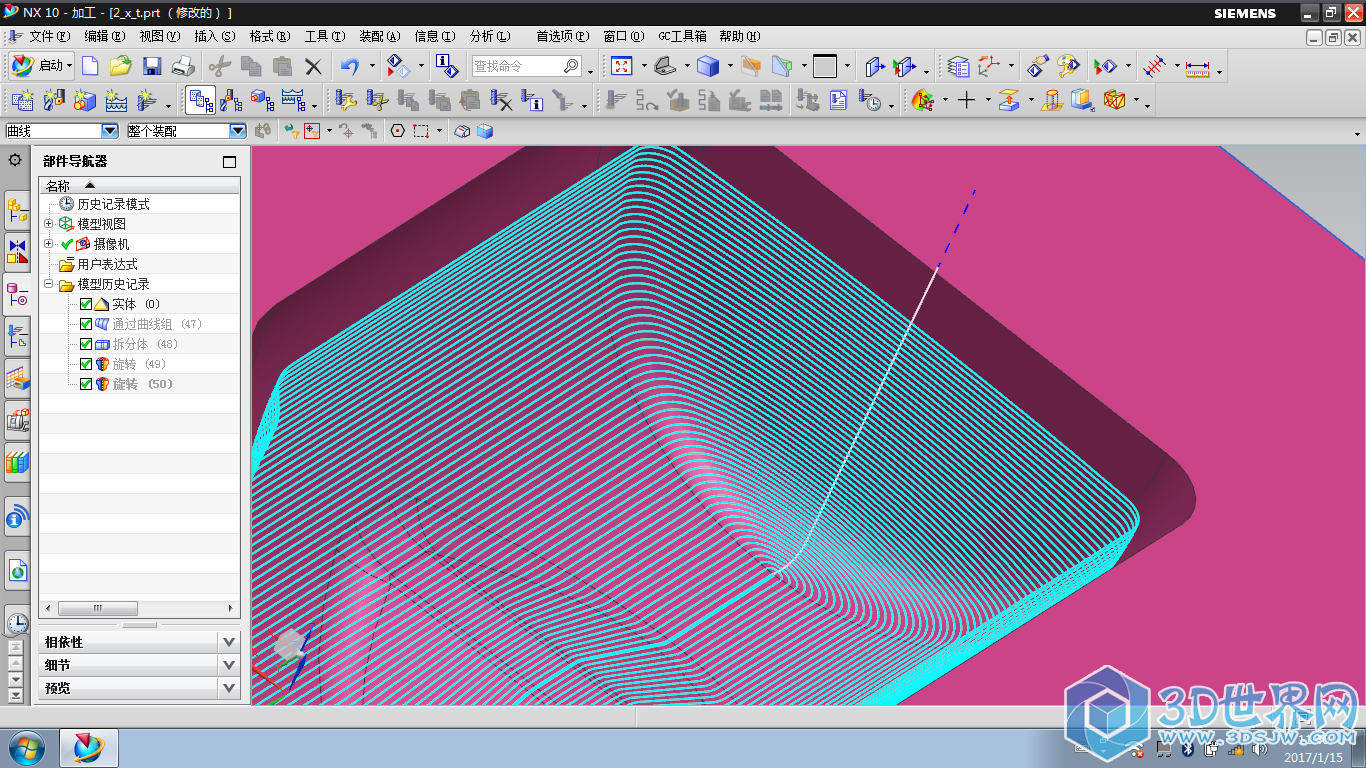Click the Layer Settings icon

pyautogui.click(x=958, y=67)
